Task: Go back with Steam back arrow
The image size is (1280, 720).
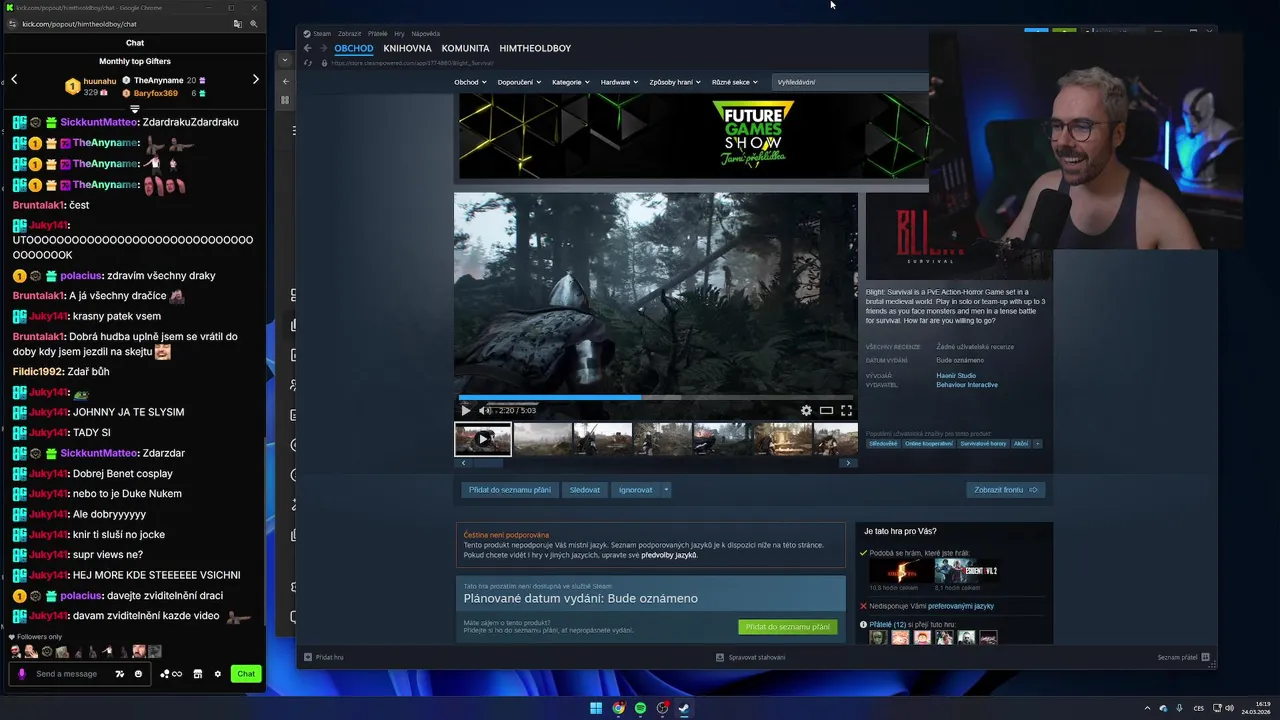Action: (308, 48)
